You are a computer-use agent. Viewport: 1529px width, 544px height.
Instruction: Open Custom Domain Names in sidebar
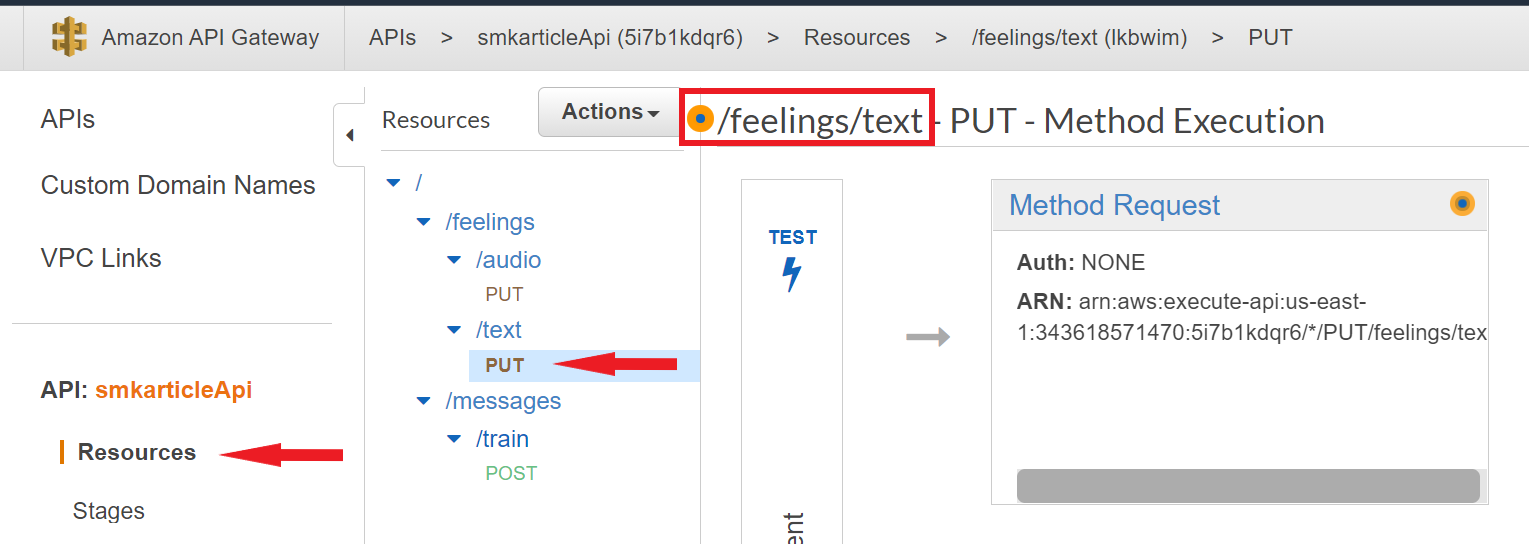[x=178, y=185]
